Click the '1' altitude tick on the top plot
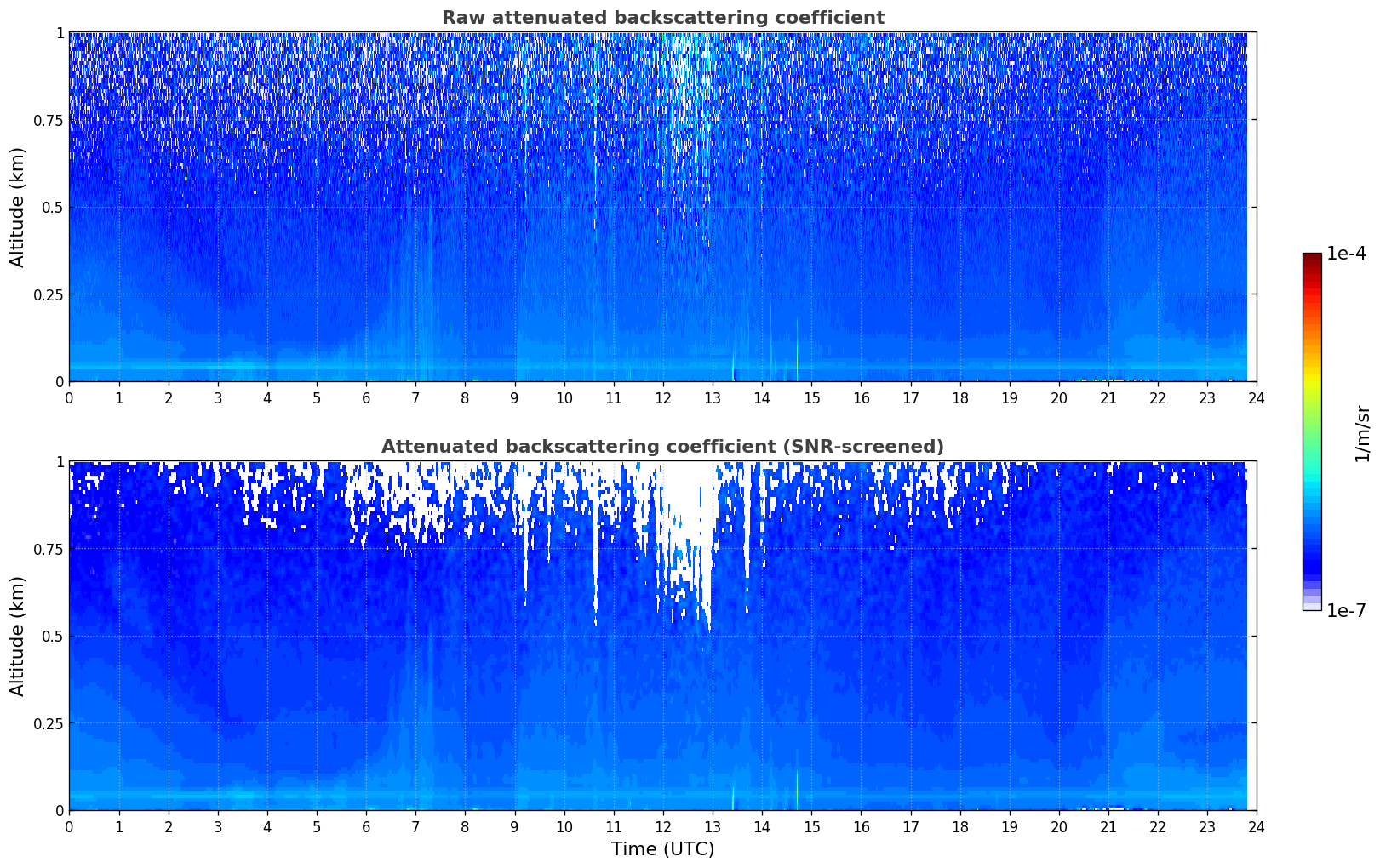 59,33
